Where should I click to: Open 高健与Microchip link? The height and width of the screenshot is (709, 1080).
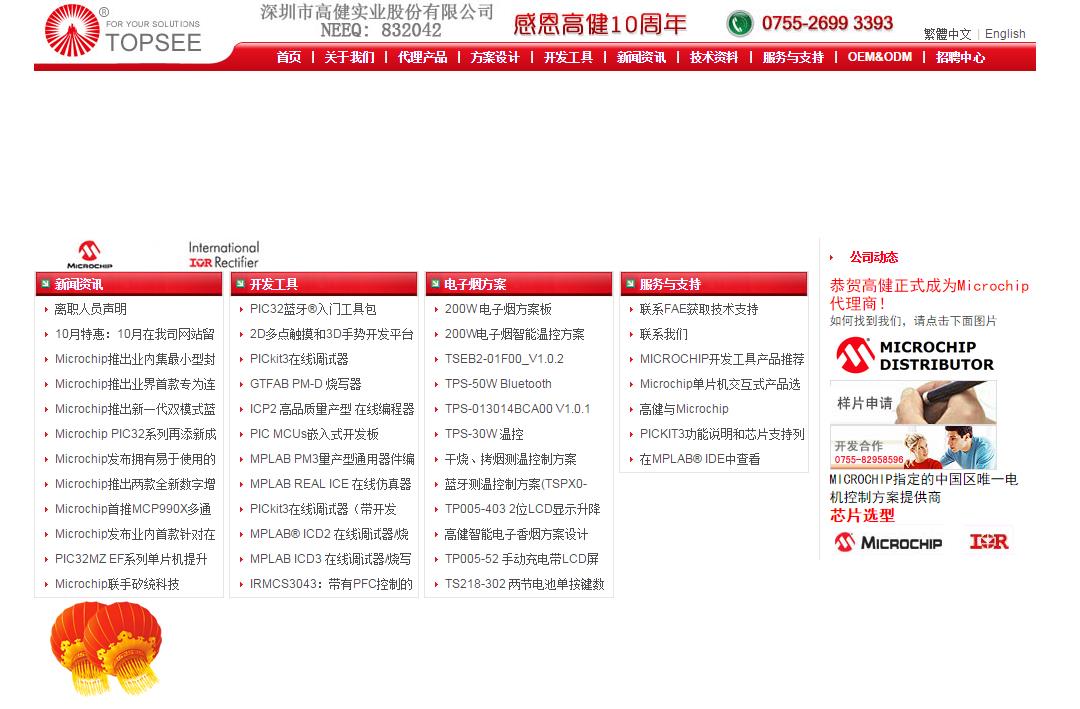point(684,409)
